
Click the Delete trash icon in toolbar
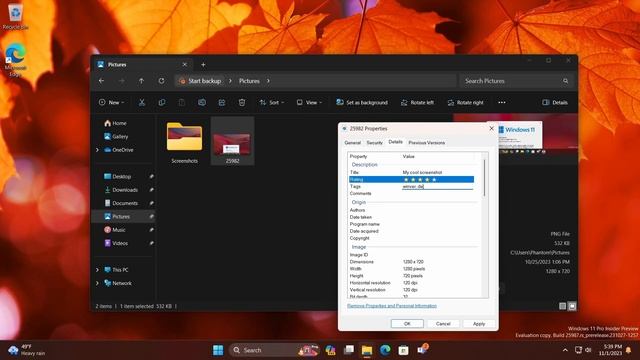tap(242, 102)
